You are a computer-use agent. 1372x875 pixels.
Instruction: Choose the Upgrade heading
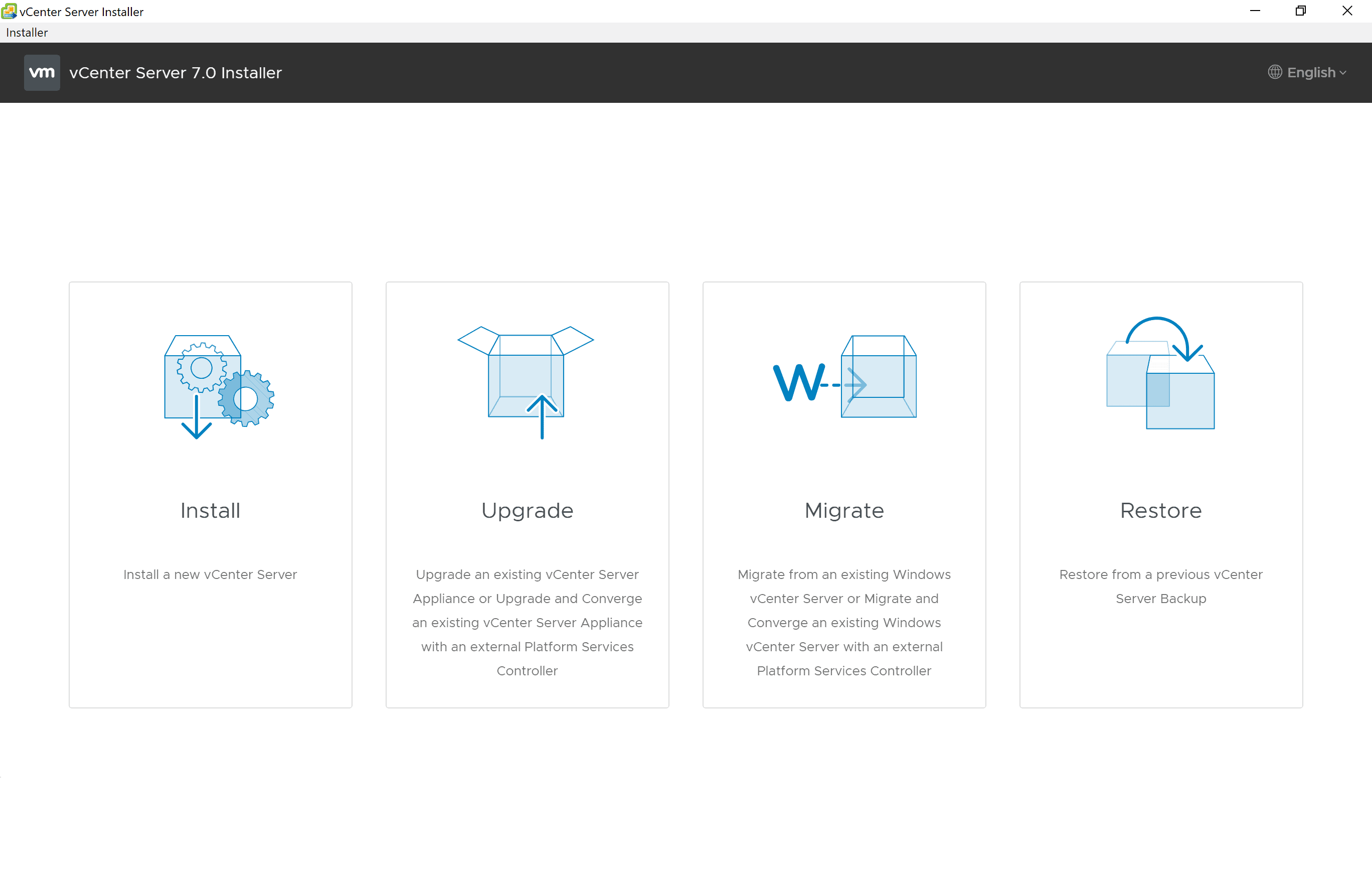[x=527, y=512]
